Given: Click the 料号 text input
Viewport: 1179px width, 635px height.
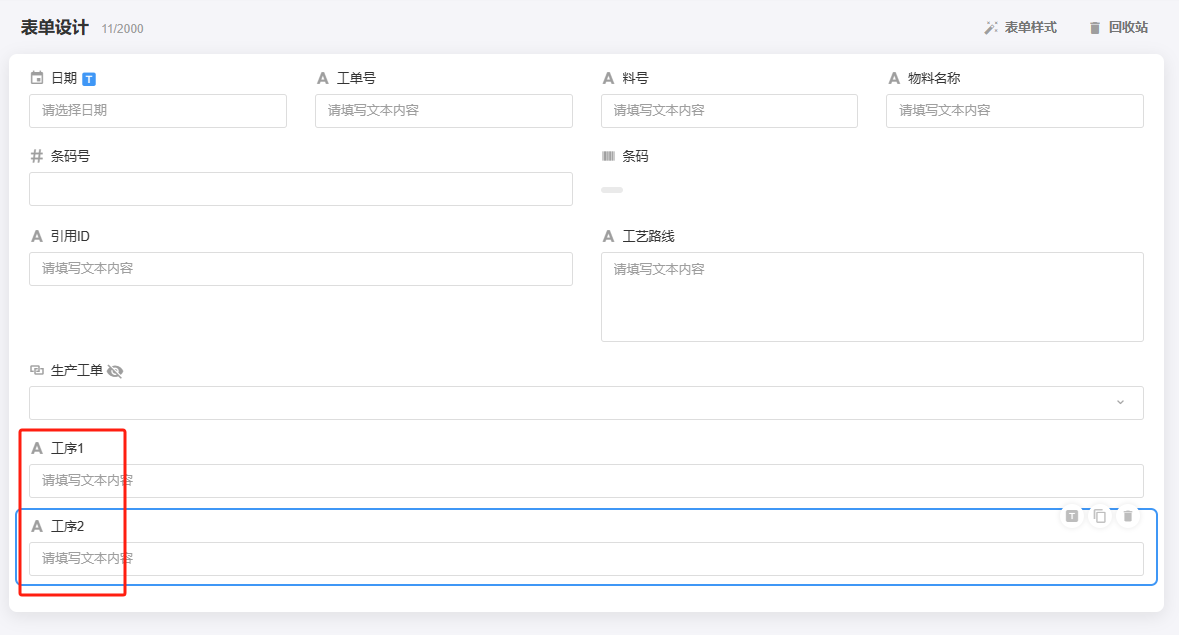Looking at the screenshot, I should [729, 111].
